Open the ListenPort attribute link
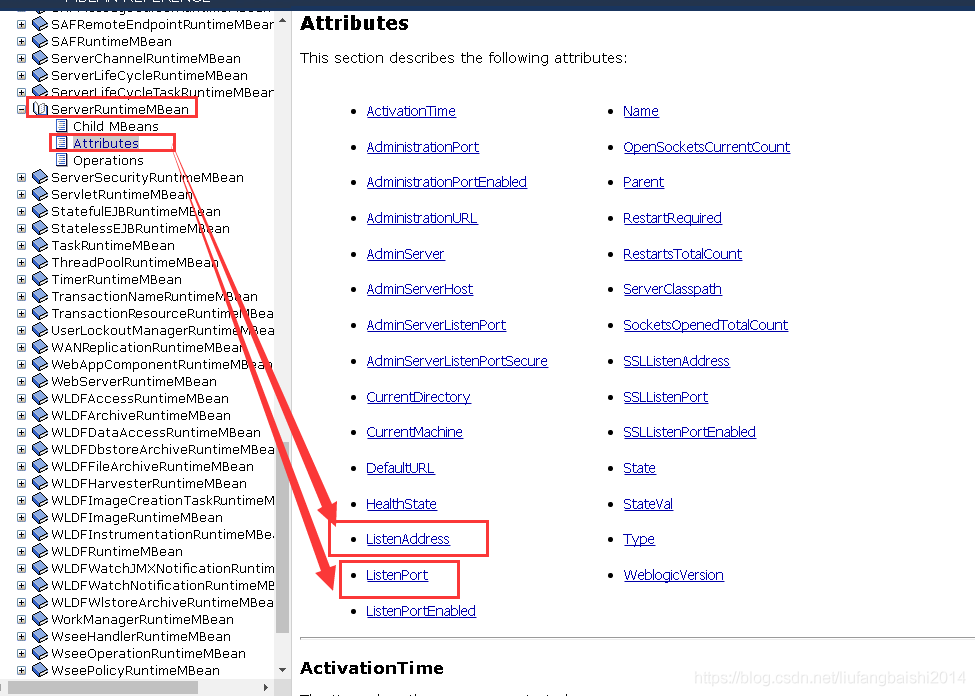The width and height of the screenshot is (975, 696). point(397,575)
